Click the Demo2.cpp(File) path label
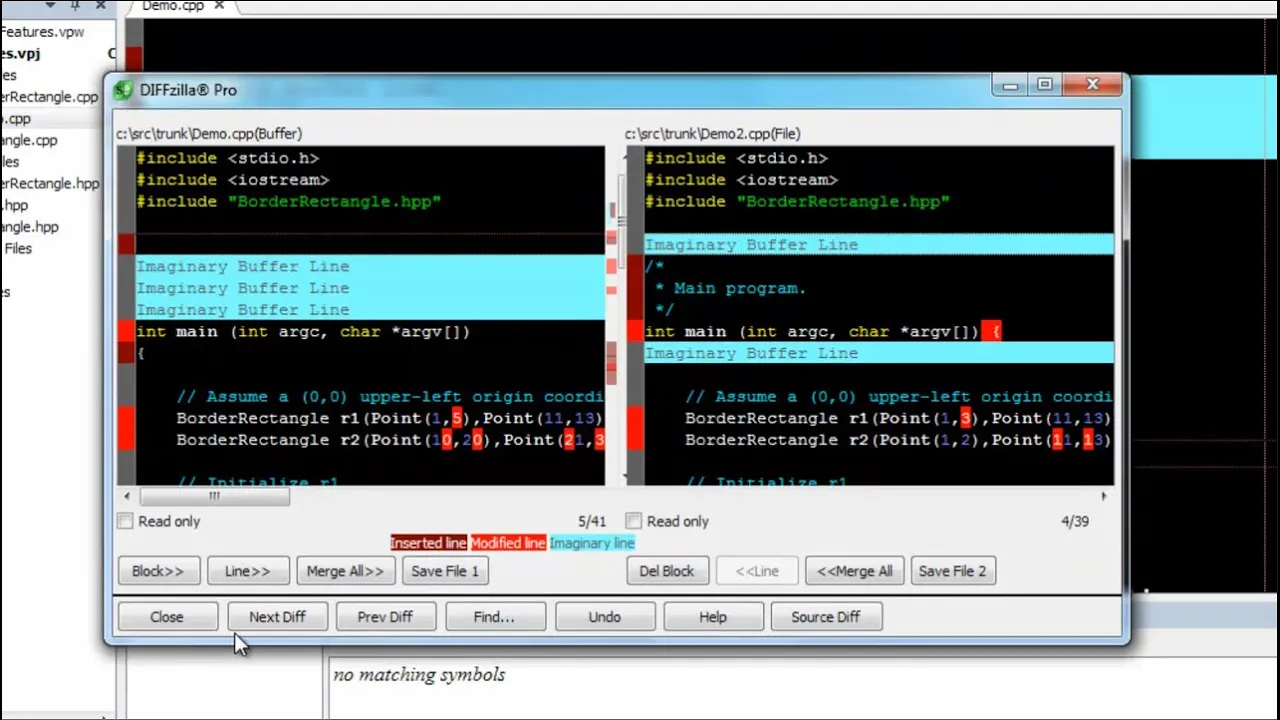The height and width of the screenshot is (720, 1280). coord(713,133)
